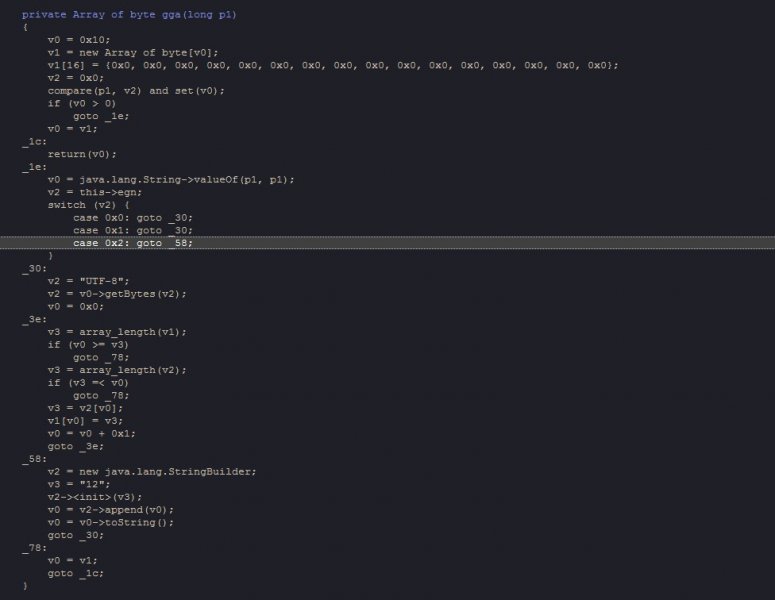The image size is (775, 600).
Task: Click label _1c: in the code
Action: click(x=34, y=142)
